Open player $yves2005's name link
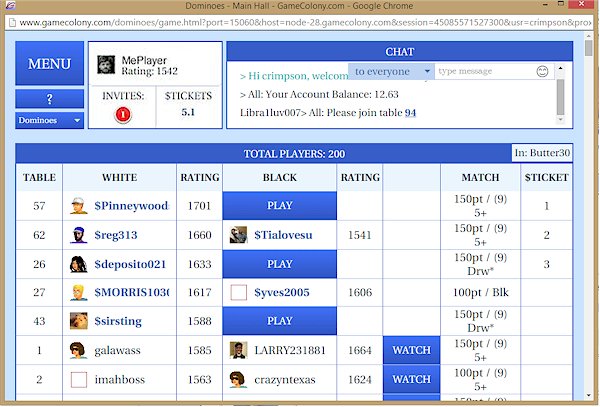The image size is (600, 407). point(282,293)
